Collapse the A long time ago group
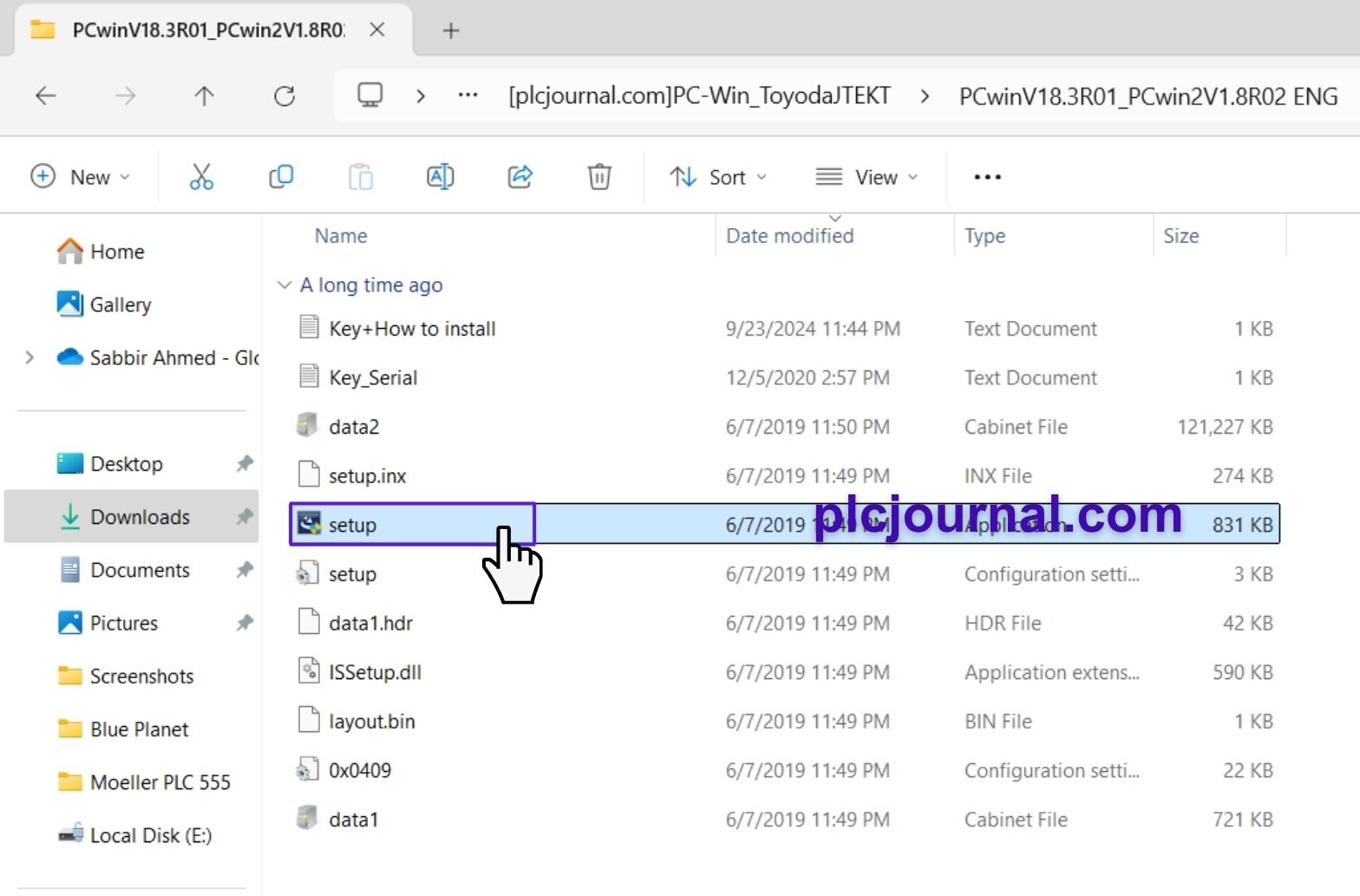 tap(284, 284)
